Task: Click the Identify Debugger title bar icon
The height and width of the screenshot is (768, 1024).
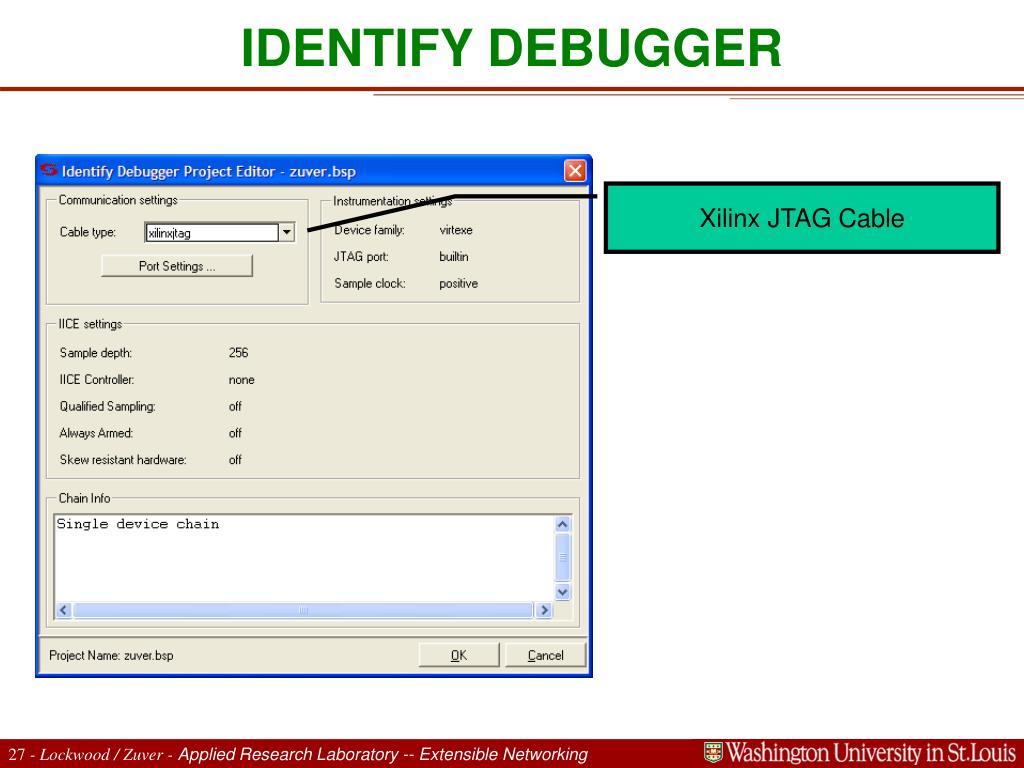Action: pyautogui.click(x=48, y=170)
